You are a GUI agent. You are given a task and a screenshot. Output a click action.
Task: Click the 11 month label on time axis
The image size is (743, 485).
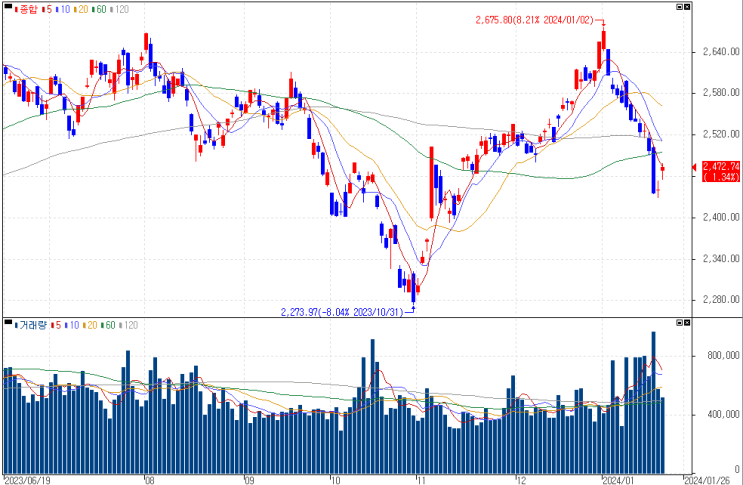click(421, 480)
